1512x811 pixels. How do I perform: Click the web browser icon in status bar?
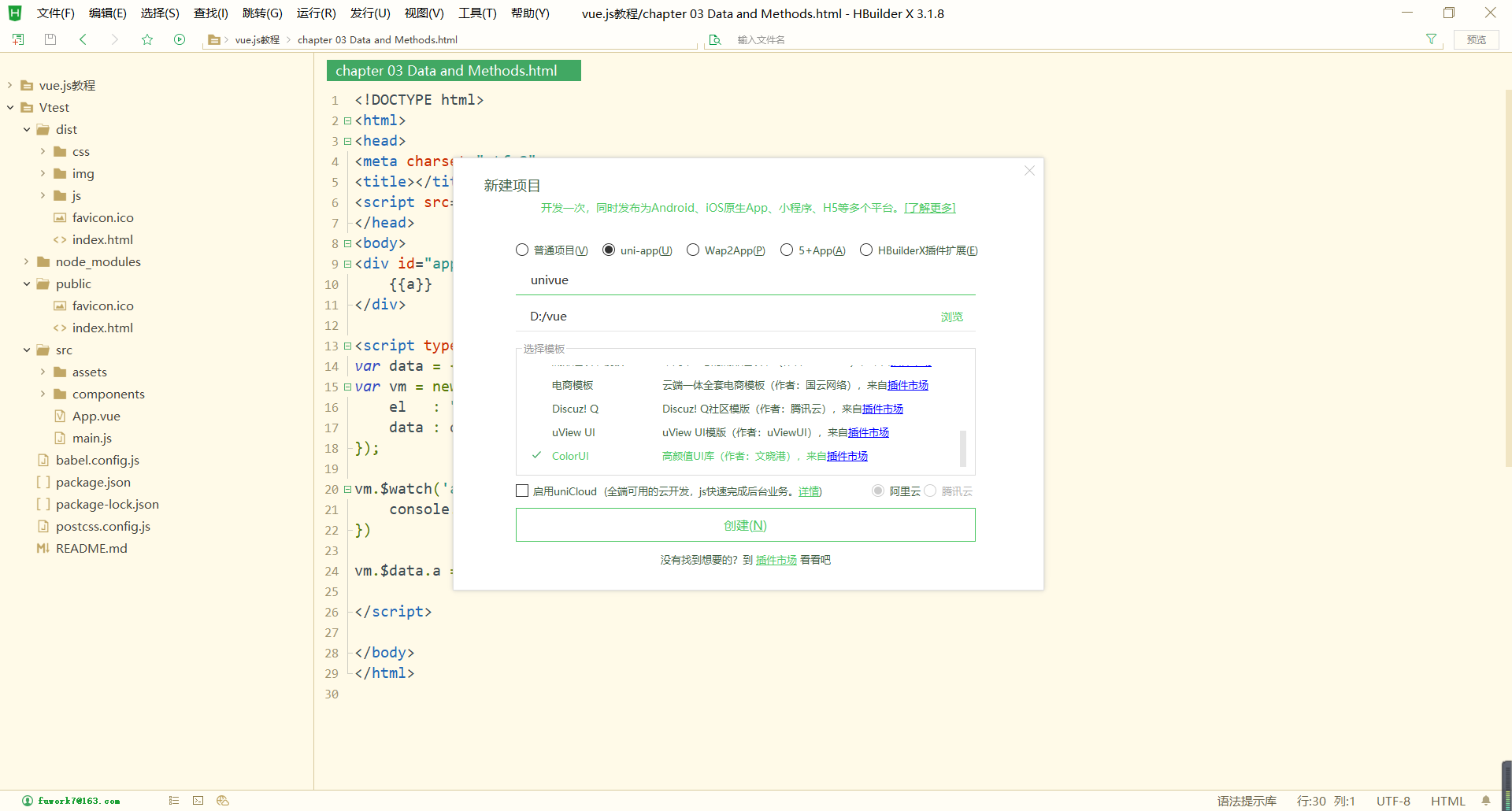click(x=223, y=801)
